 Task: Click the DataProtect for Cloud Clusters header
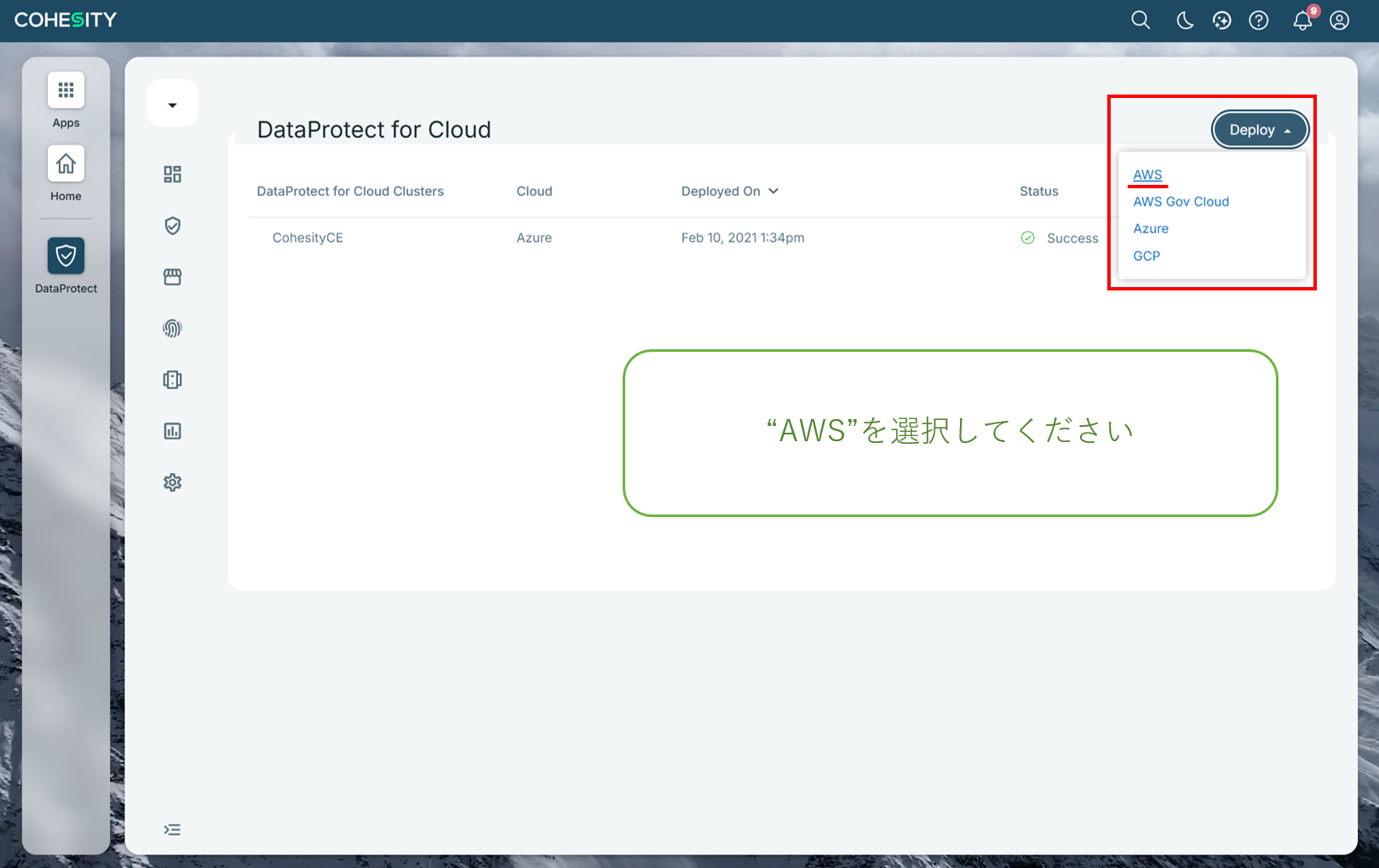click(350, 192)
